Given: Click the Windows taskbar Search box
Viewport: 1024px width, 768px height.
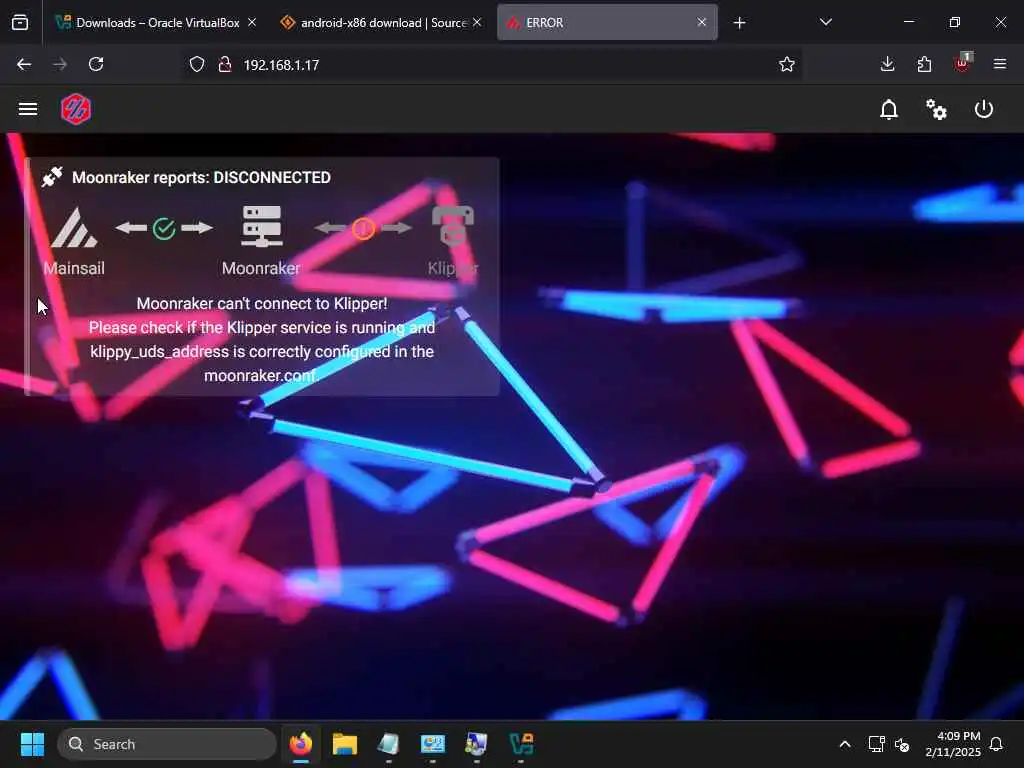Looking at the screenshot, I should coord(167,744).
